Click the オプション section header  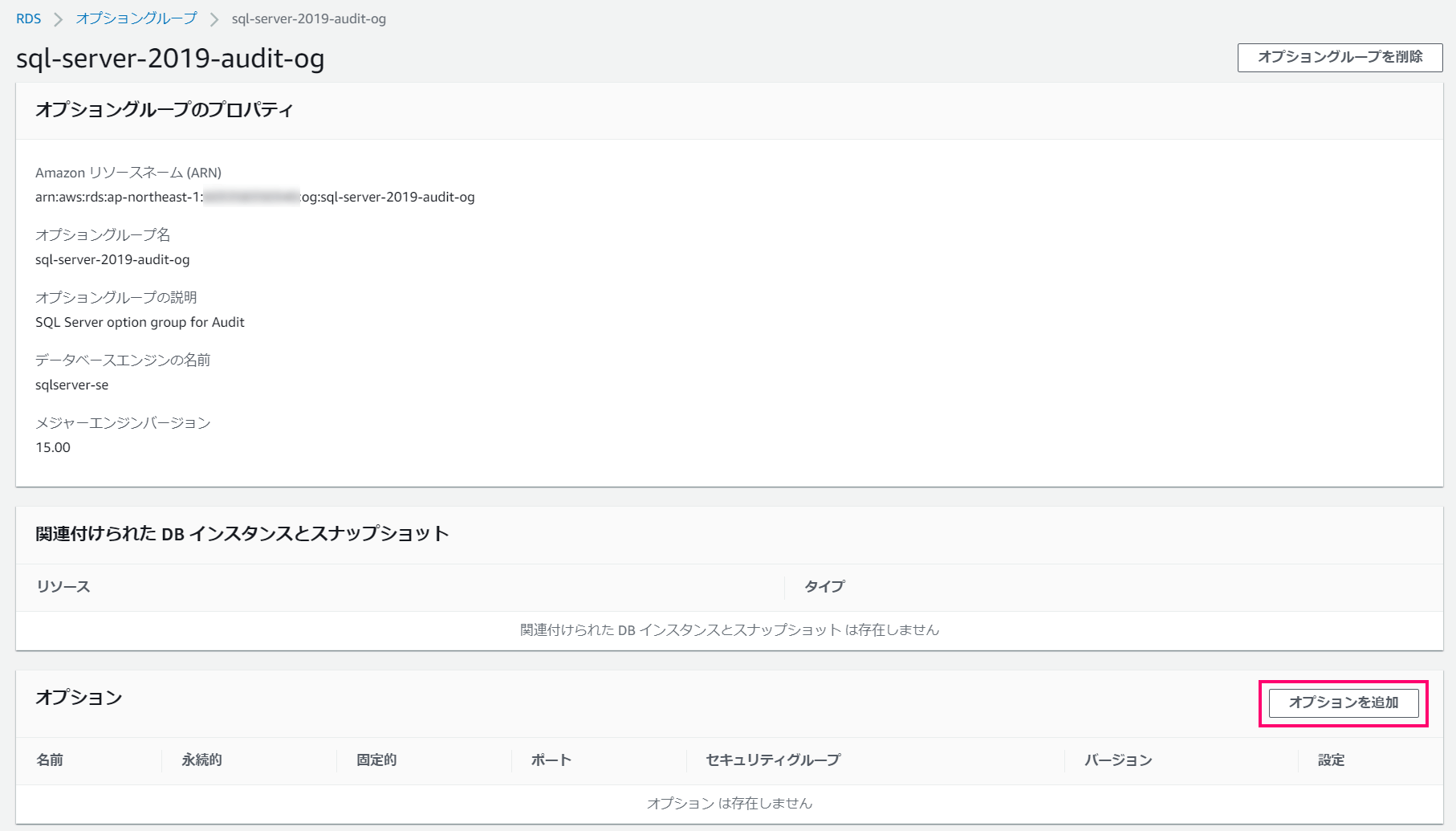(79, 698)
